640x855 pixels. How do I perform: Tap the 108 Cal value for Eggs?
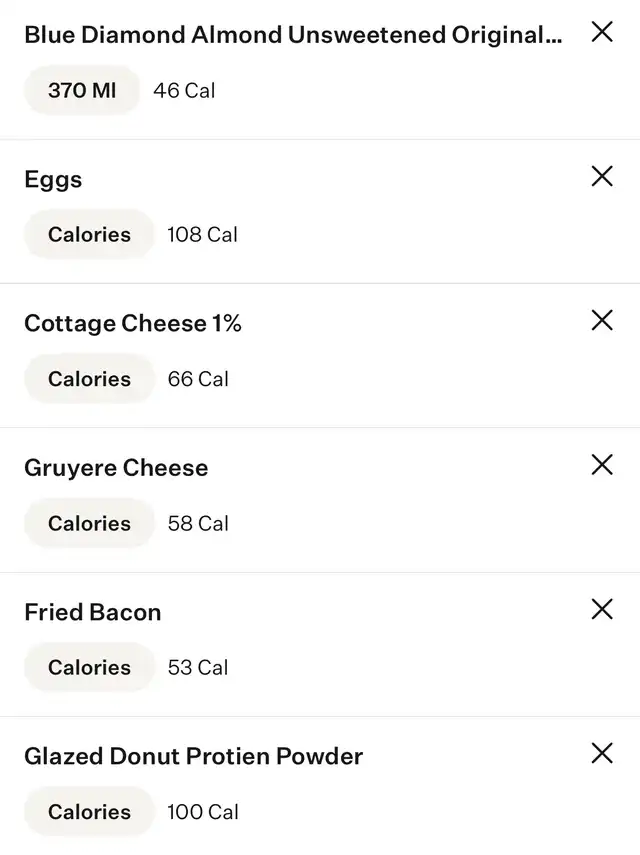pos(202,234)
